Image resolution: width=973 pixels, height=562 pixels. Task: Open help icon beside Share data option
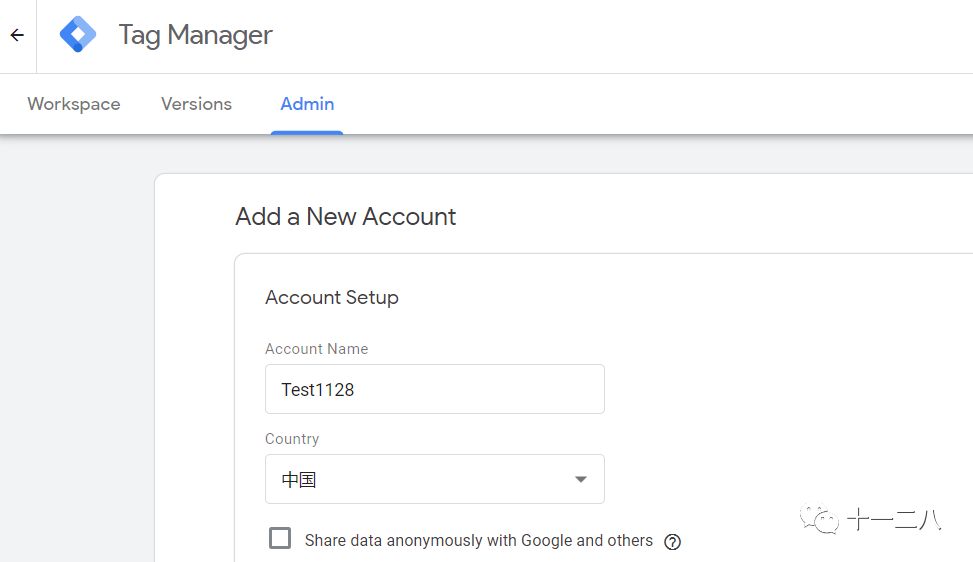pos(672,542)
